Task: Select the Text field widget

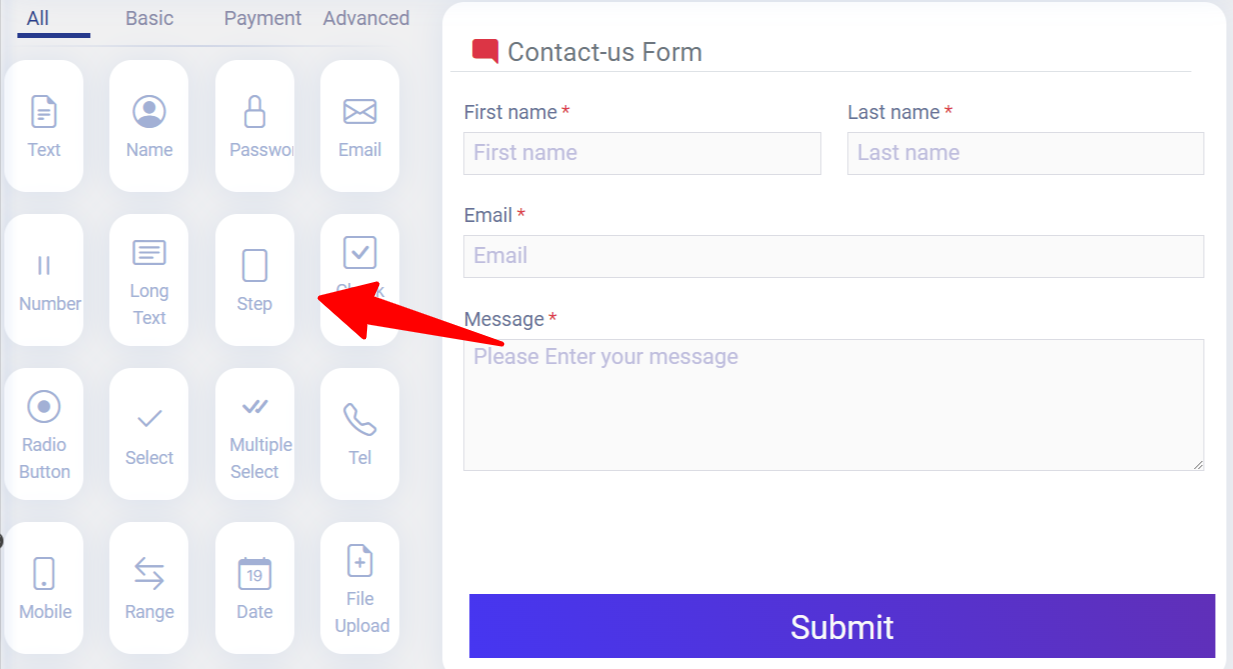Action: click(44, 125)
